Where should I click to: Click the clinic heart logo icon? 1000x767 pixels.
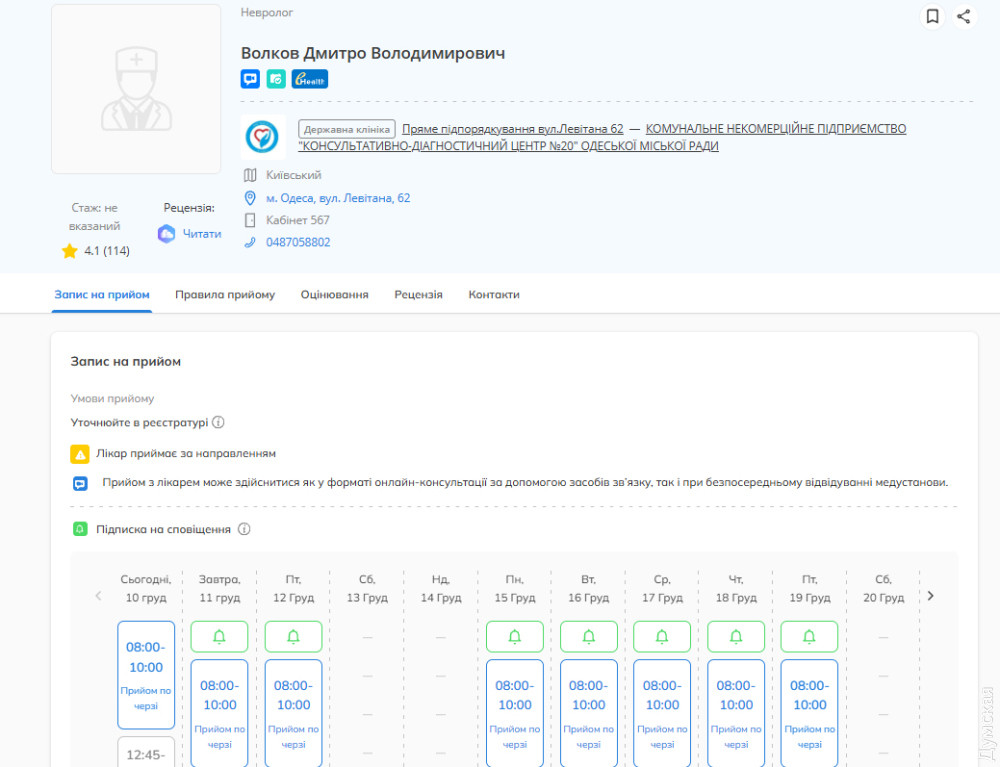click(262, 136)
